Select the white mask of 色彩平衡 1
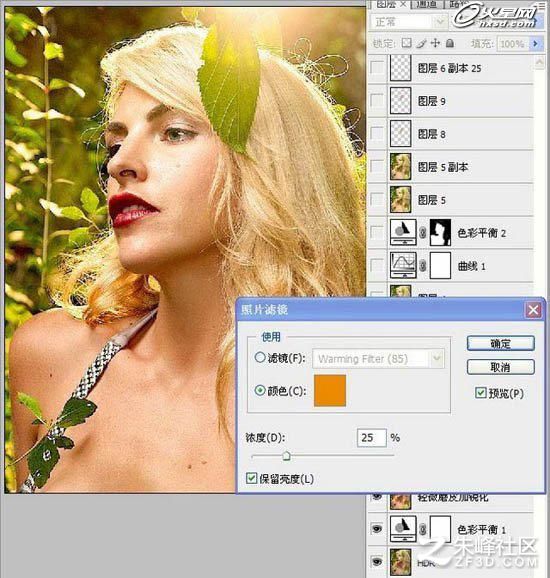Viewport: 550px width, 578px height. pyautogui.click(x=441, y=529)
